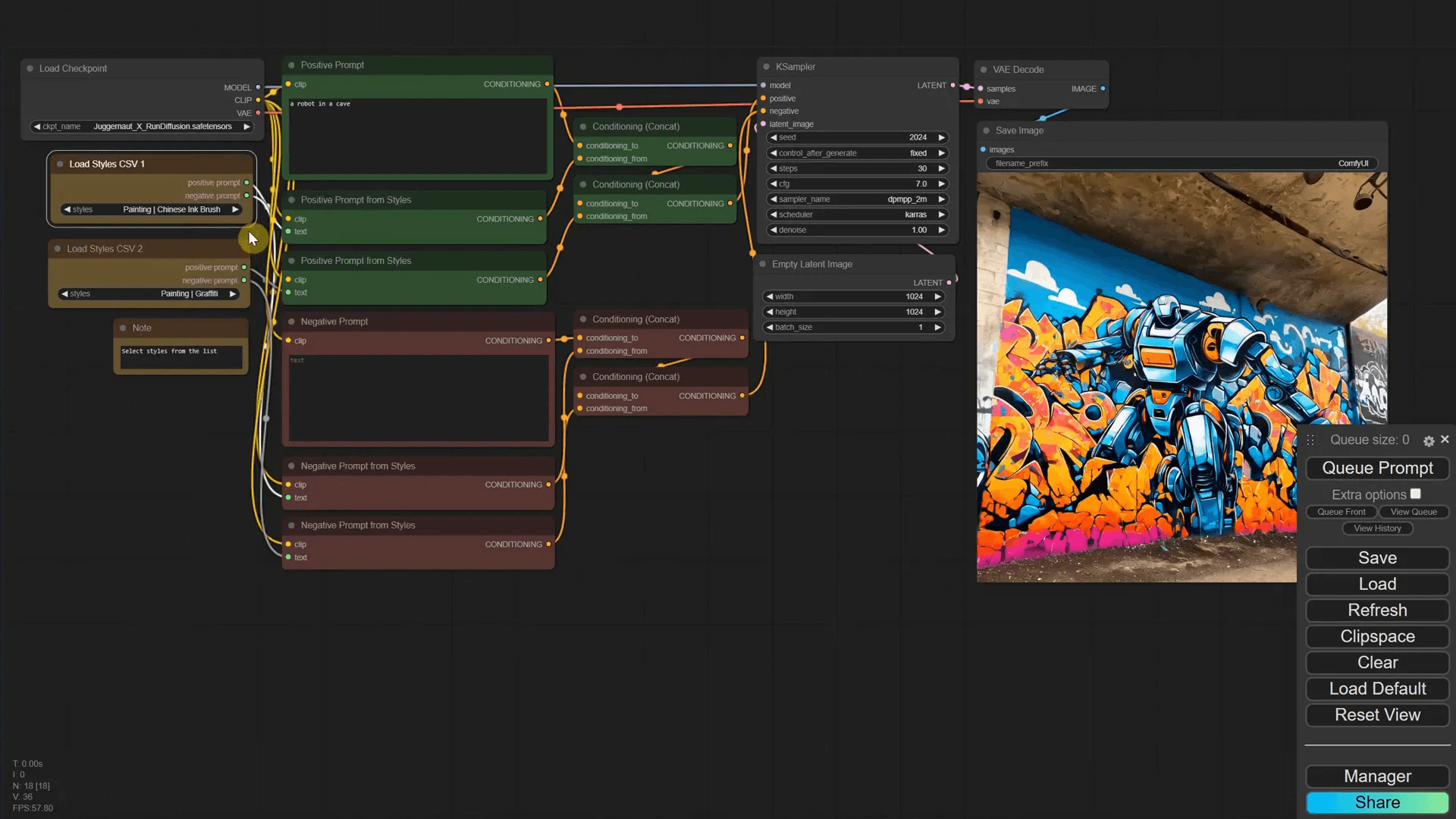
Task: Open the sampler_name dpmpp_2m selector
Action: tap(857, 199)
